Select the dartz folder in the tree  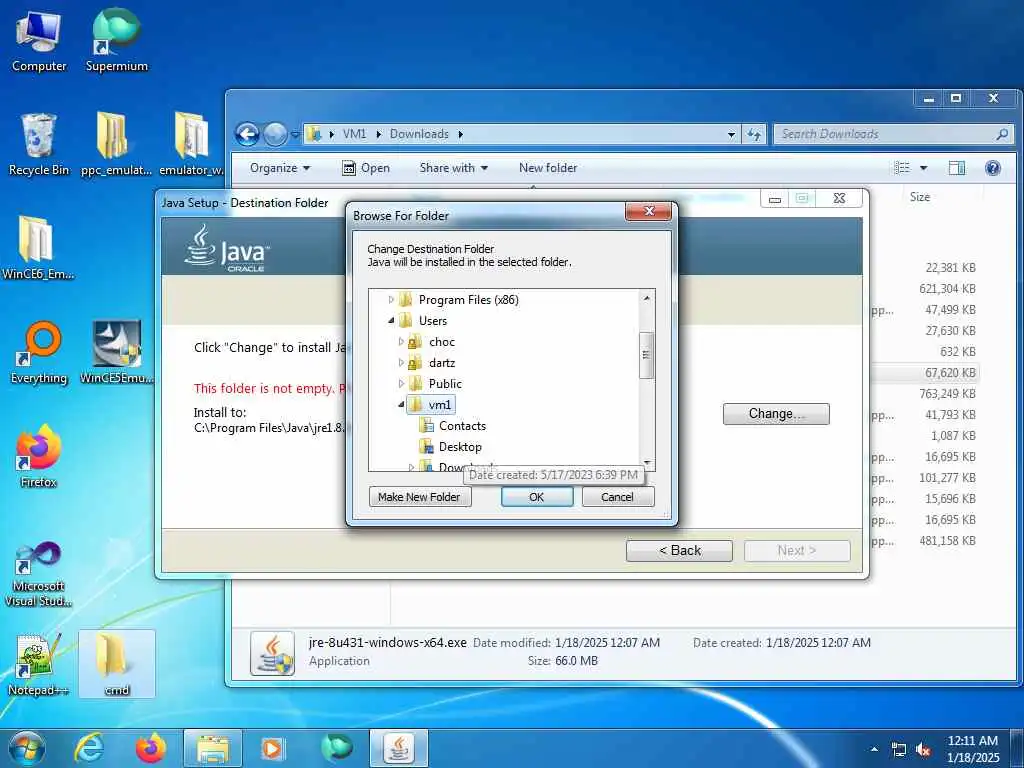pos(441,362)
